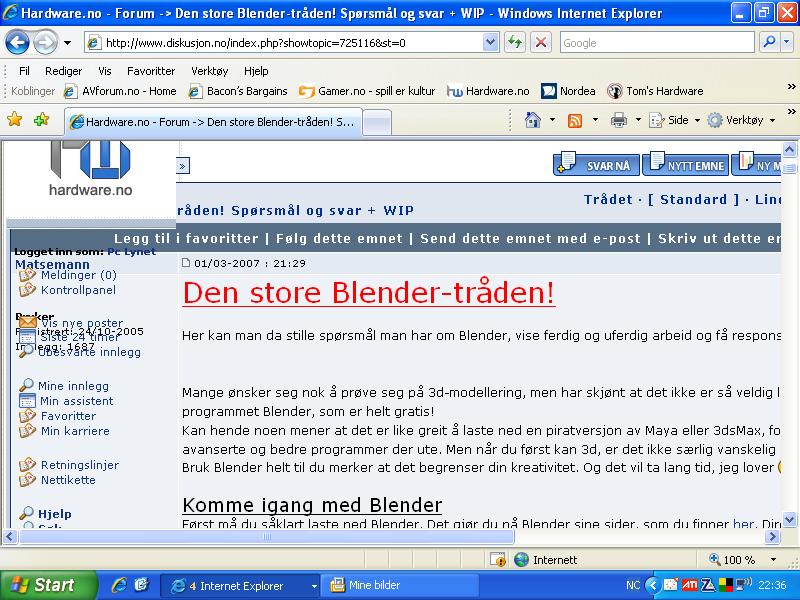Screen dimensions: 800x600
Task: Open Kontrollpanel in sidebar
Action: click(78, 290)
